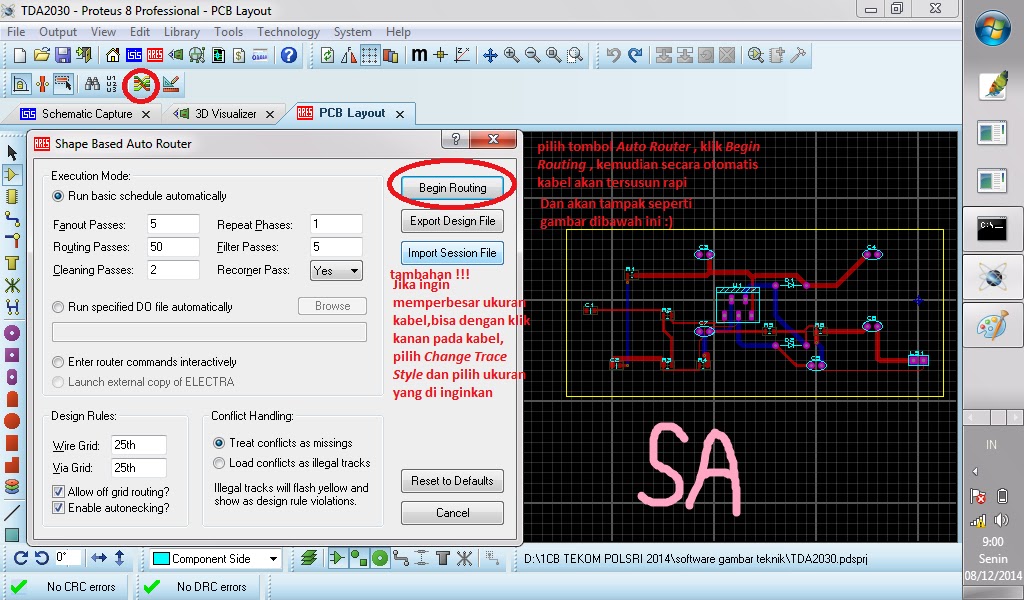This screenshot has width=1024, height=600.
Task: Toggle the component filter icon in selection toolbar
Action: [337, 558]
